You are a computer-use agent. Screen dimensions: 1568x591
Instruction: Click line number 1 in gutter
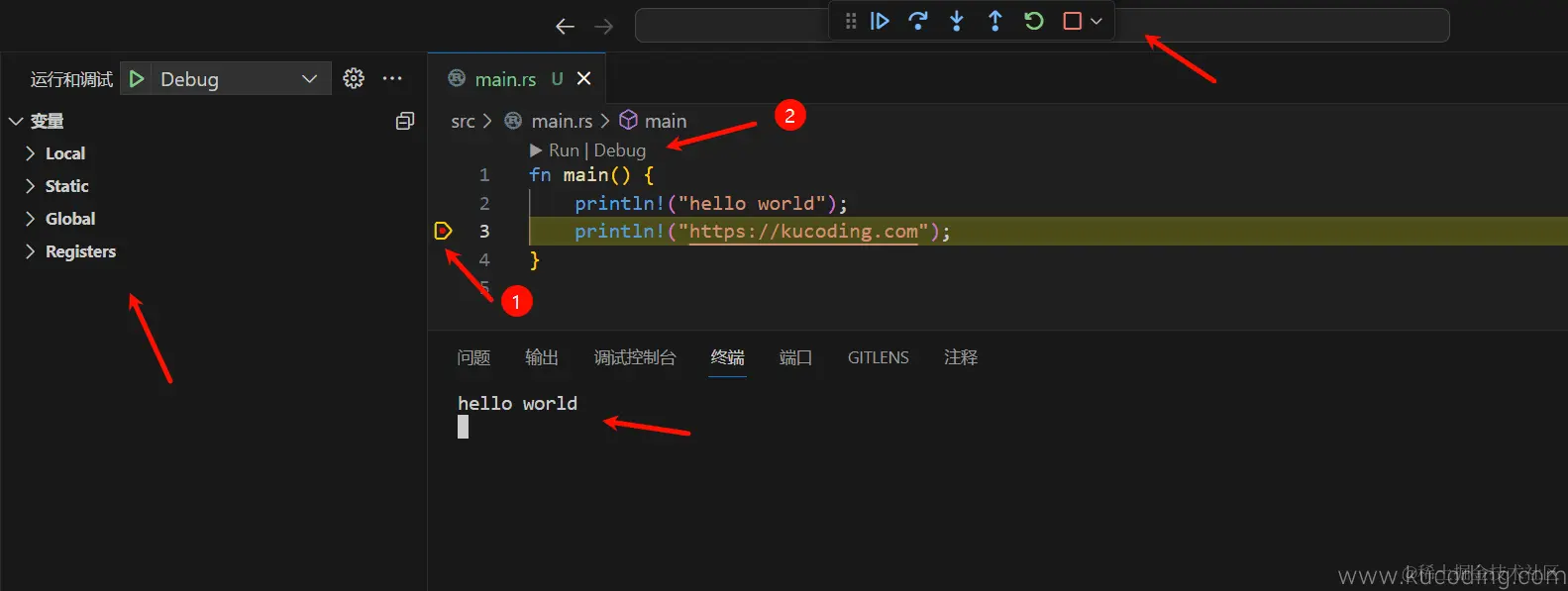484,175
